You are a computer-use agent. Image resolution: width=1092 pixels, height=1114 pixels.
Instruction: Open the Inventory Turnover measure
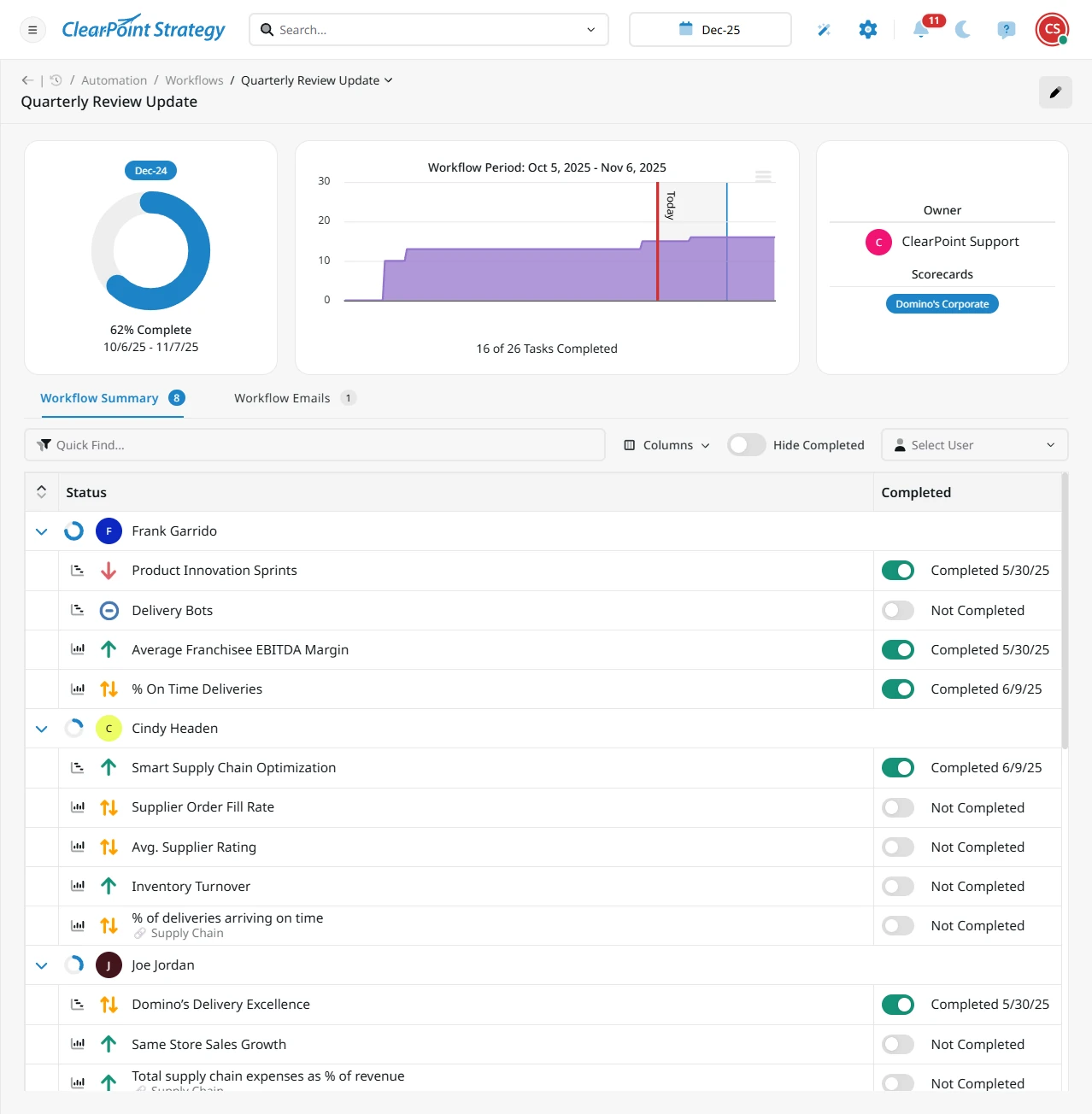pyautogui.click(x=191, y=887)
